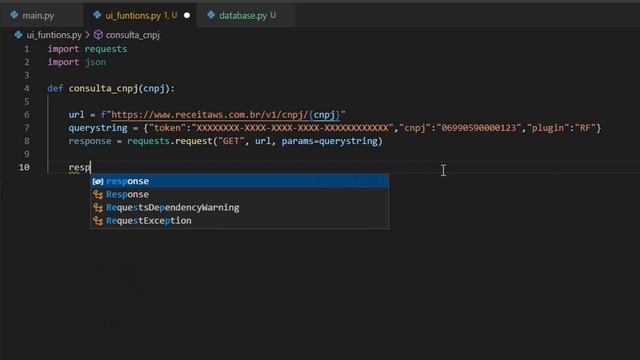
Task: Click line number 1 in the gutter
Action: click(x=27, y=49)
